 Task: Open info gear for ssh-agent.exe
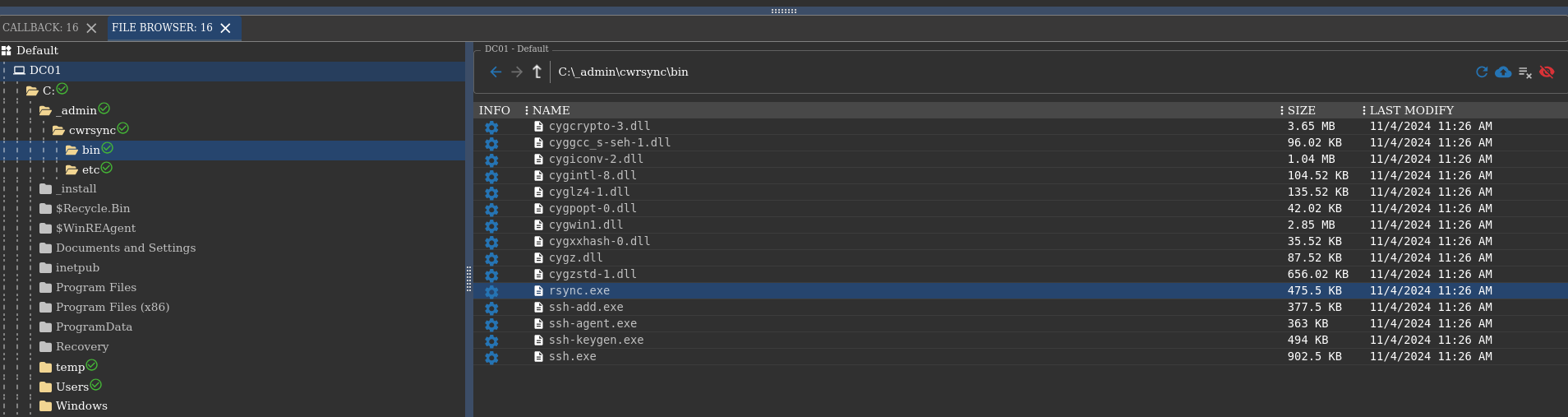coord(491,325)
